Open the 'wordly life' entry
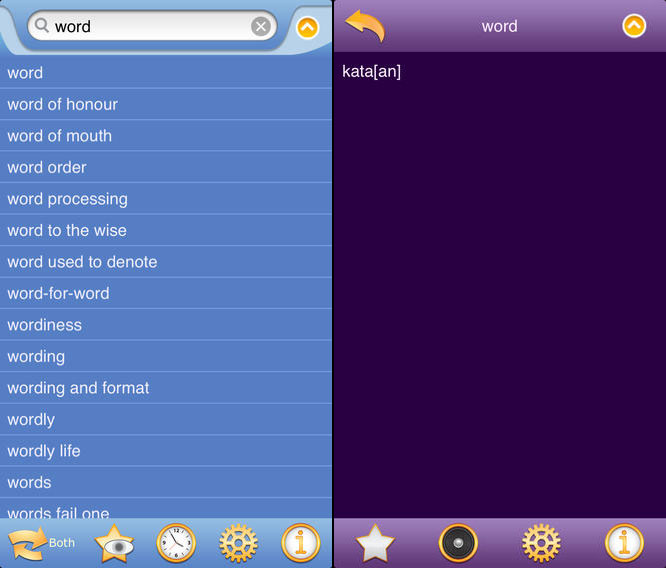This screenshot has width=666, height=568. pos(166,451)
